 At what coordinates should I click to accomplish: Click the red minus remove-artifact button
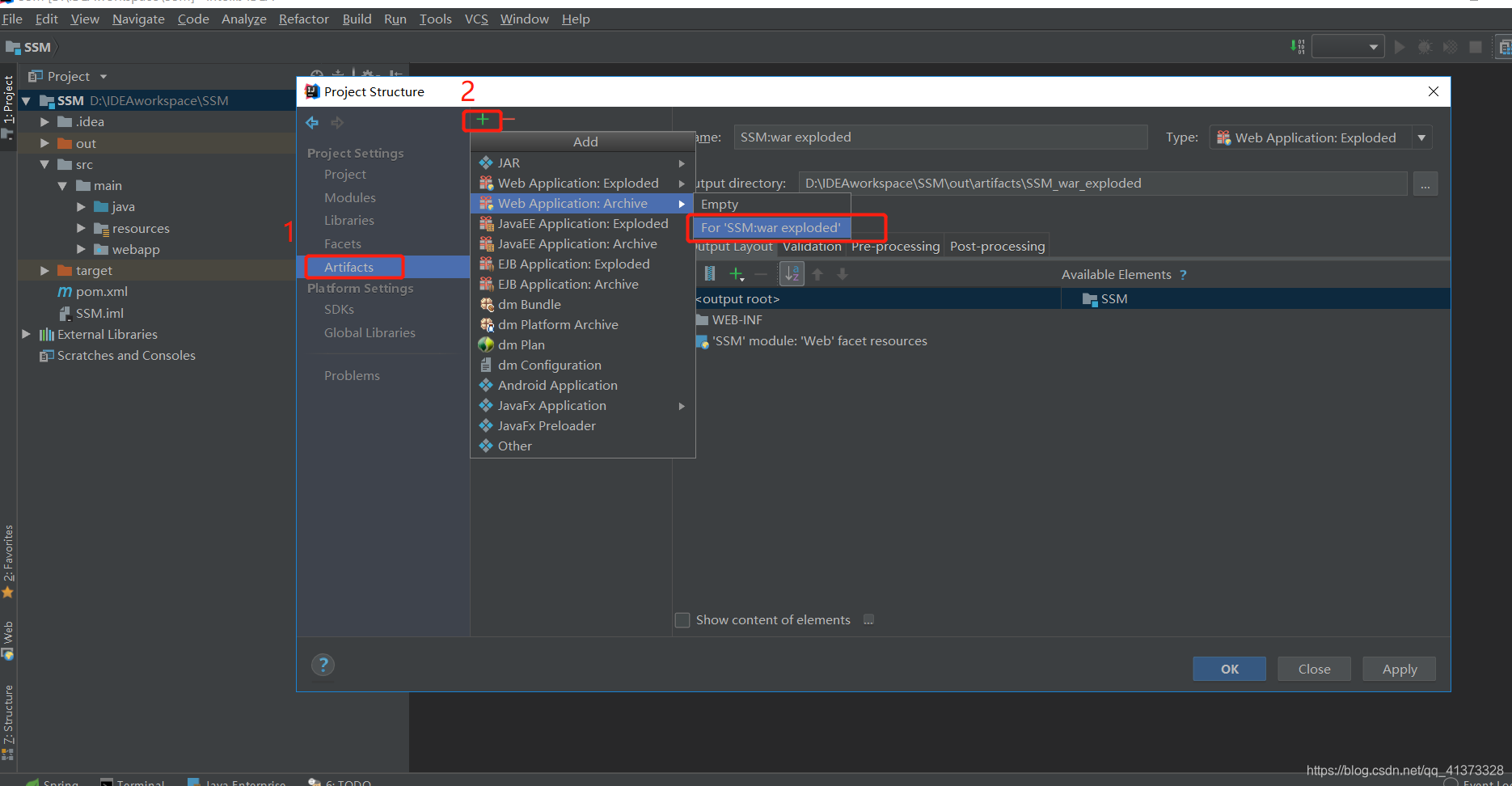click(509, 120)
